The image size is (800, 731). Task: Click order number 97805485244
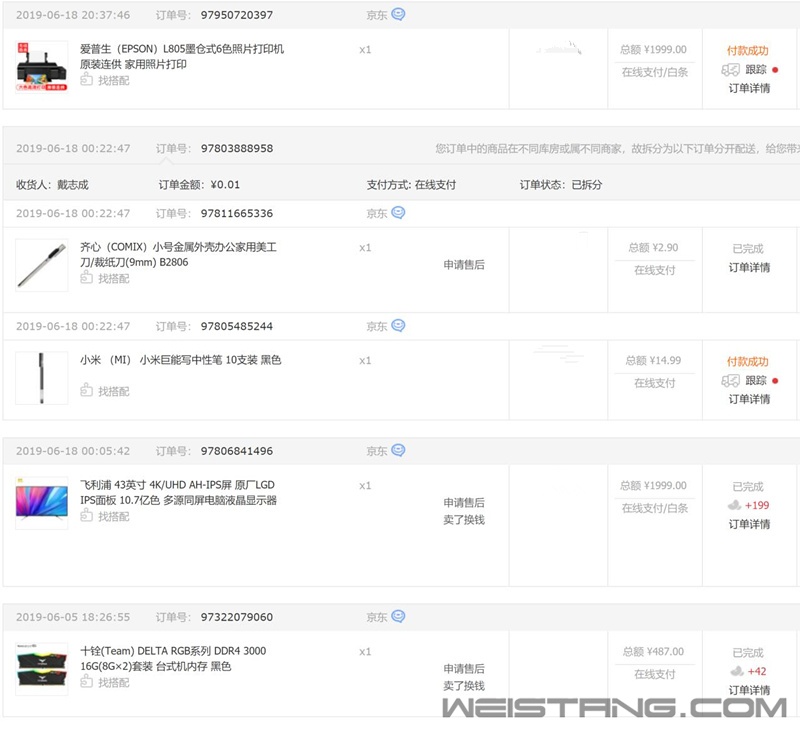point(237,326)
